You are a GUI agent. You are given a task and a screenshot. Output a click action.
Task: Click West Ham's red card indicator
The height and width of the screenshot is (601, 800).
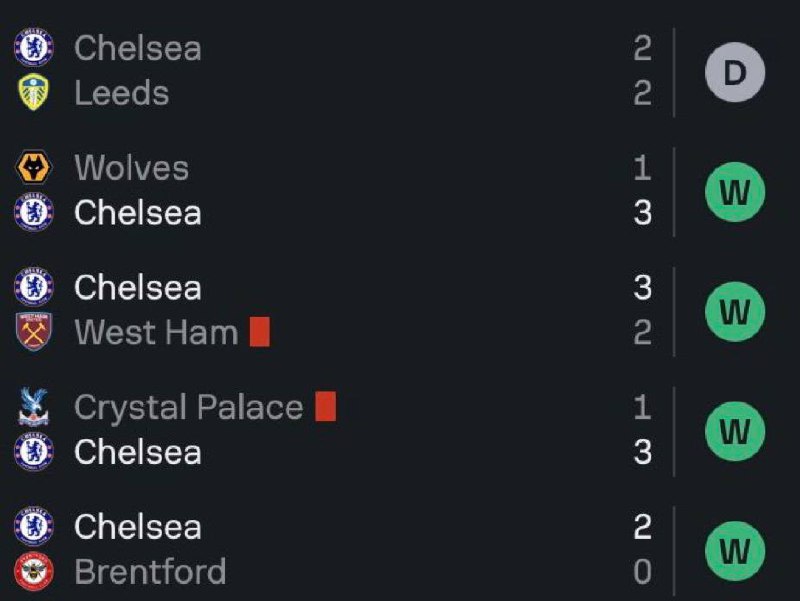[x=260, y=332]
